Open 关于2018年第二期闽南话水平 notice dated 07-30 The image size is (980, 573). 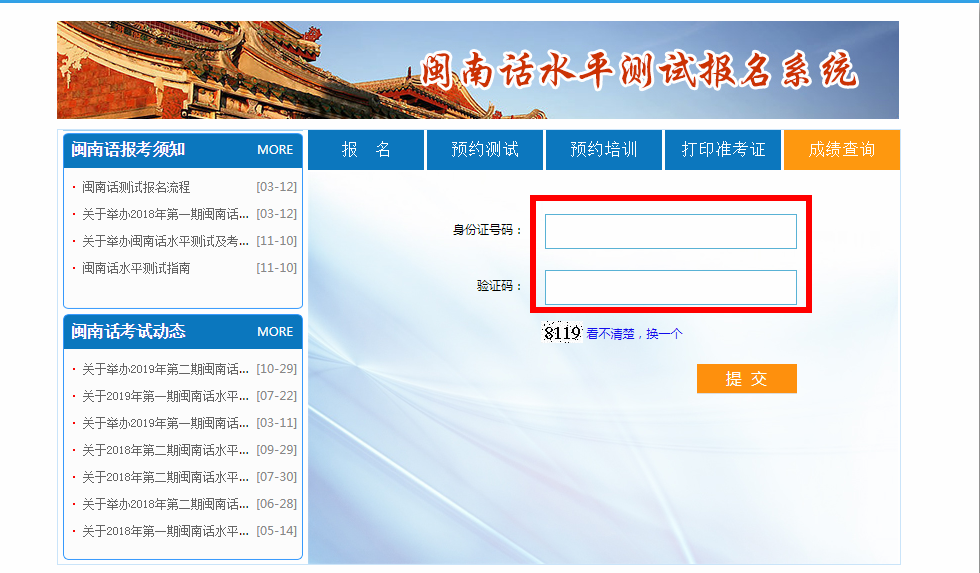(x=166, y=477)
